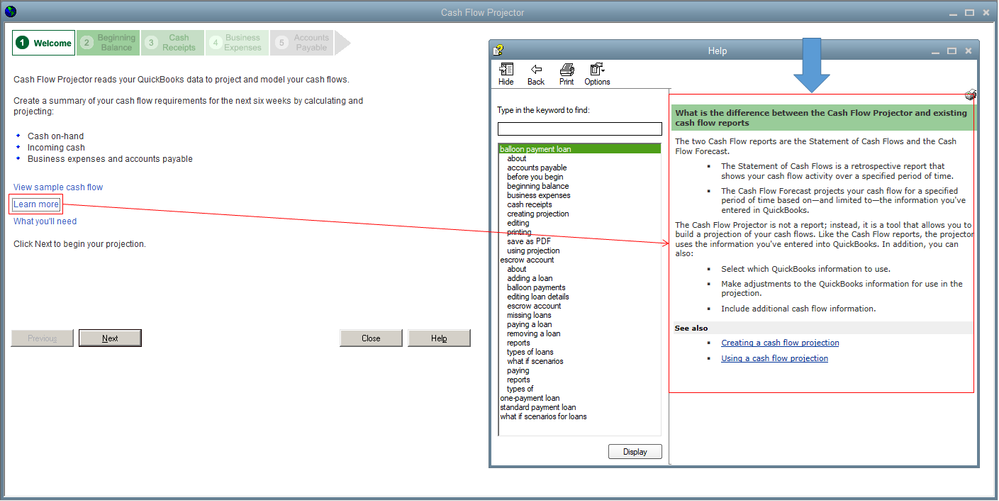Viewport: 999px width, 501px height.
Task: Select 'what if scenarios for loans' entry
Action: (543, 417)
